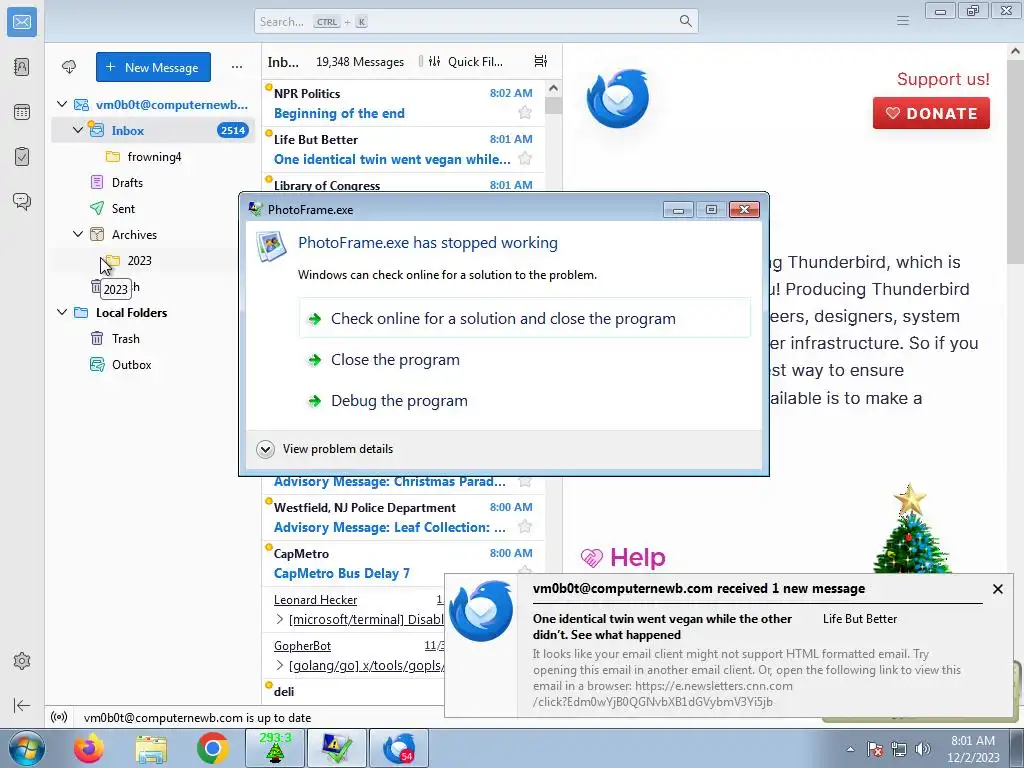The width and height of the screenshot is (1024, 768).
Task: Collapse the Local Folders tree
Action: click(62, 312)
